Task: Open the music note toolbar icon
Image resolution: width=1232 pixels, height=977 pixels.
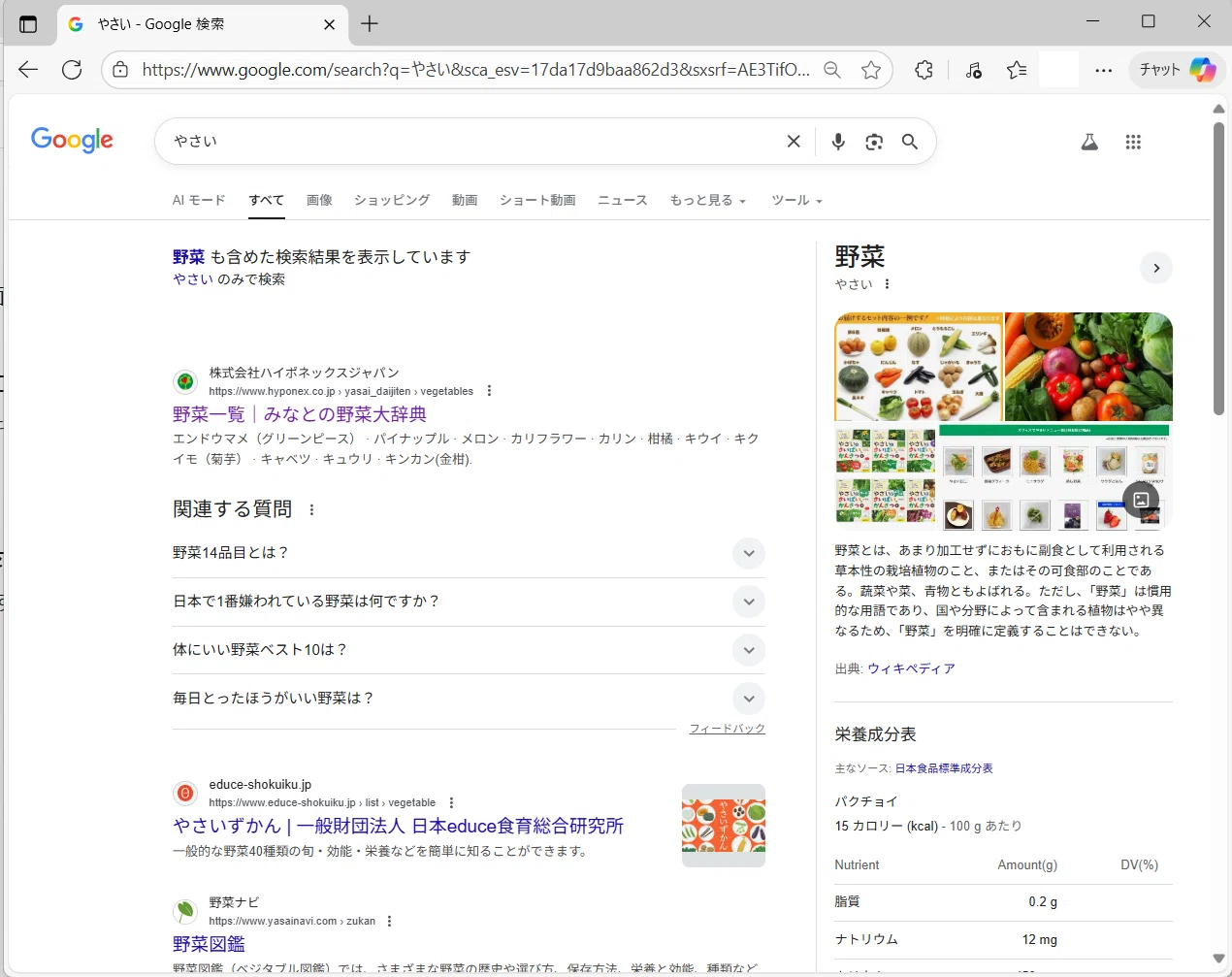Action: 974,70
